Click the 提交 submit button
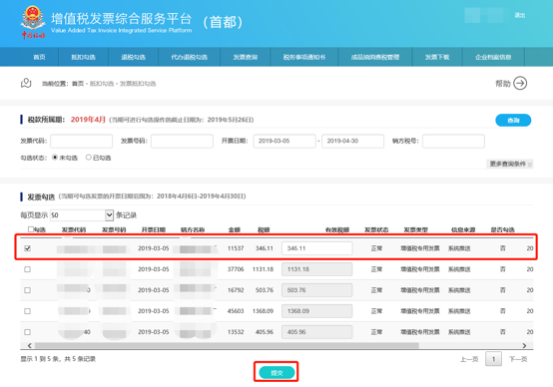The image size is (553, 387). [276, 373]
